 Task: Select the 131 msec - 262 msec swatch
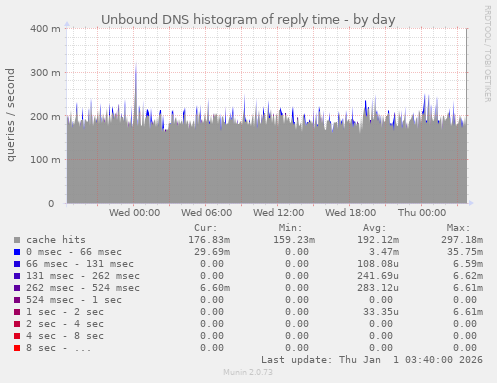pyautogui.click(x=17, y=276)
